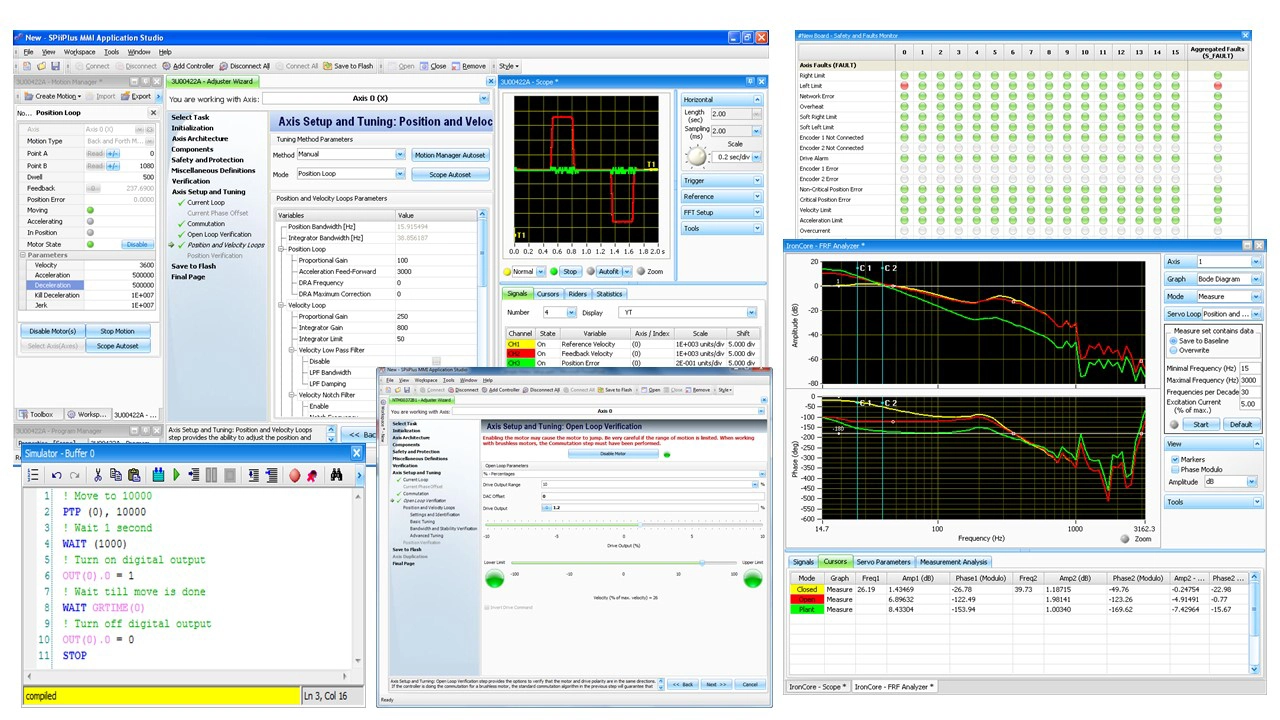1280x720 pixels.
Task: Click the Velocity limit slider handle
Action: (702, 563)
